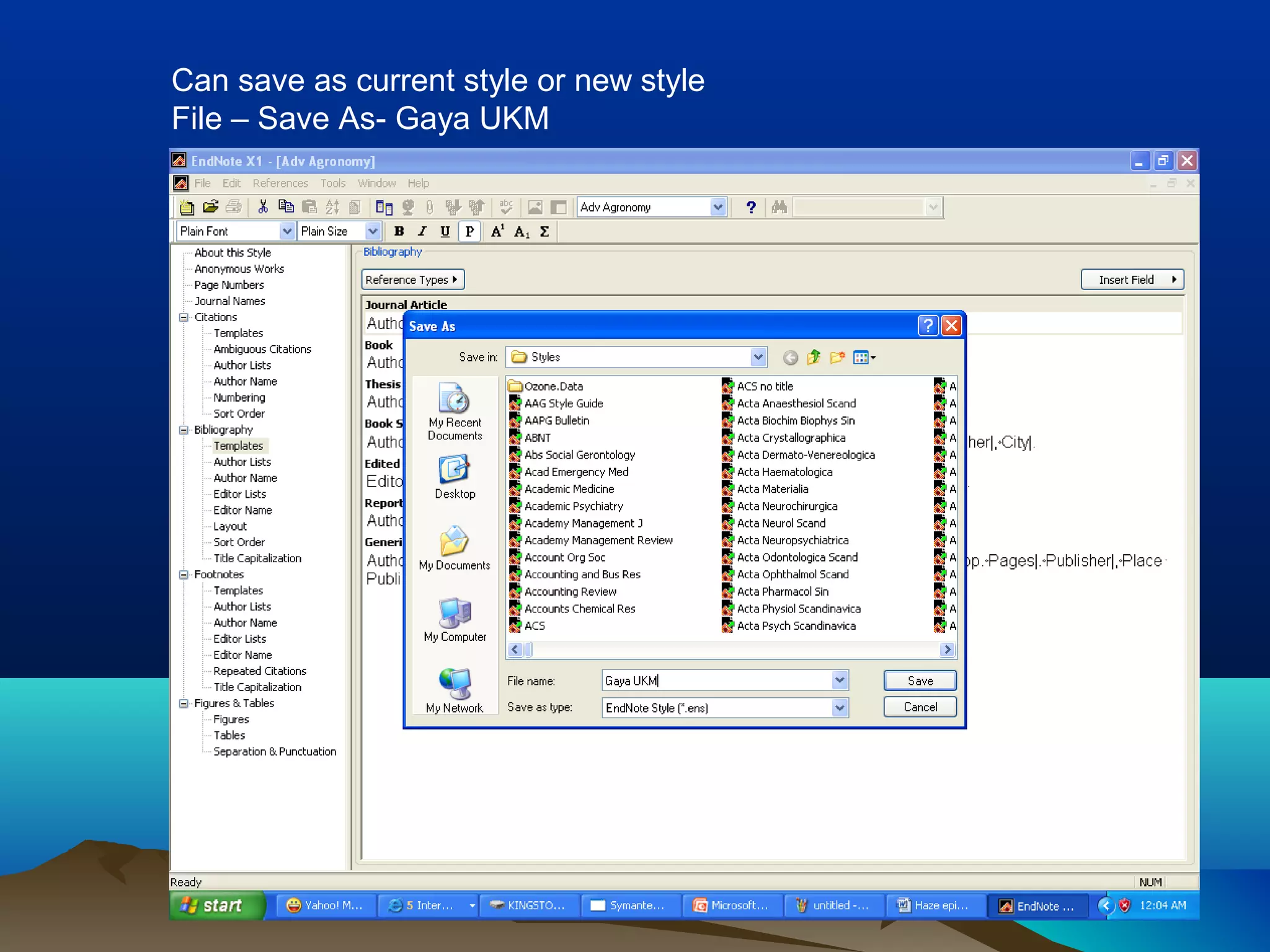Open the Tools menu
This screenshot has width=1270, height=952.
click(x=333, y=183)
